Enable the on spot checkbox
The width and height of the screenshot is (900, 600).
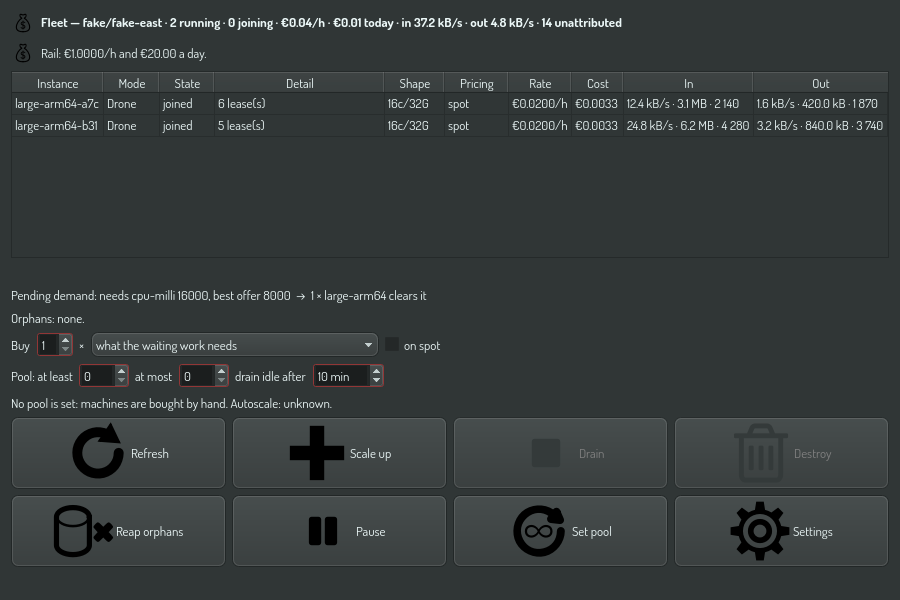pos(391,344)
